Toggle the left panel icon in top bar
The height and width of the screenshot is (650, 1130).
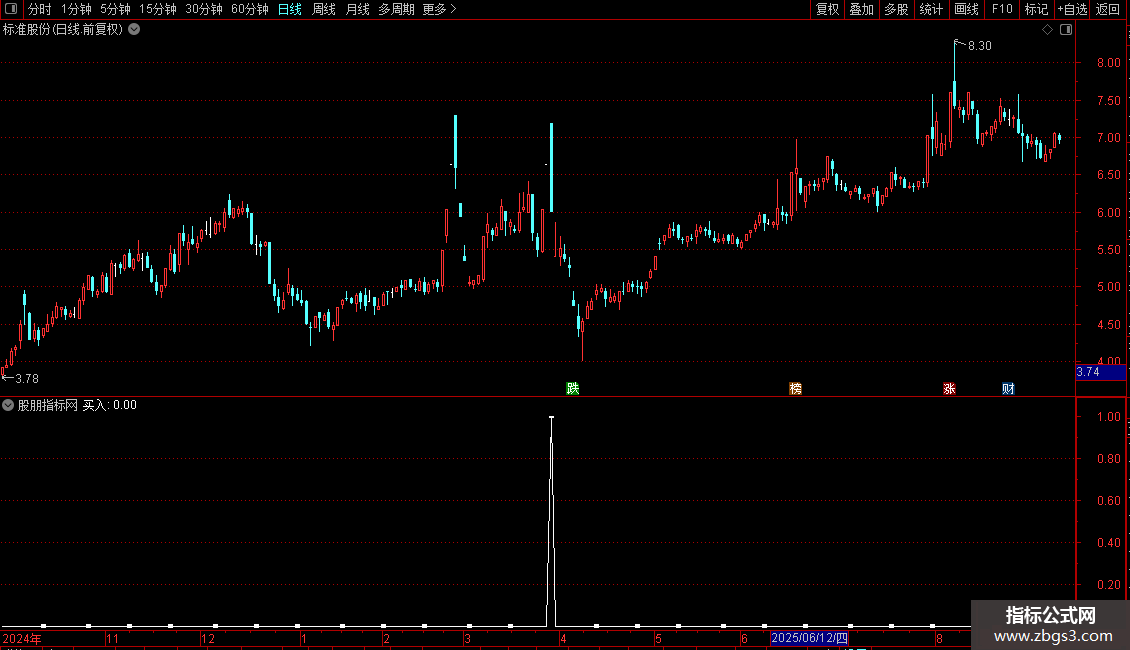click(11, 9)
